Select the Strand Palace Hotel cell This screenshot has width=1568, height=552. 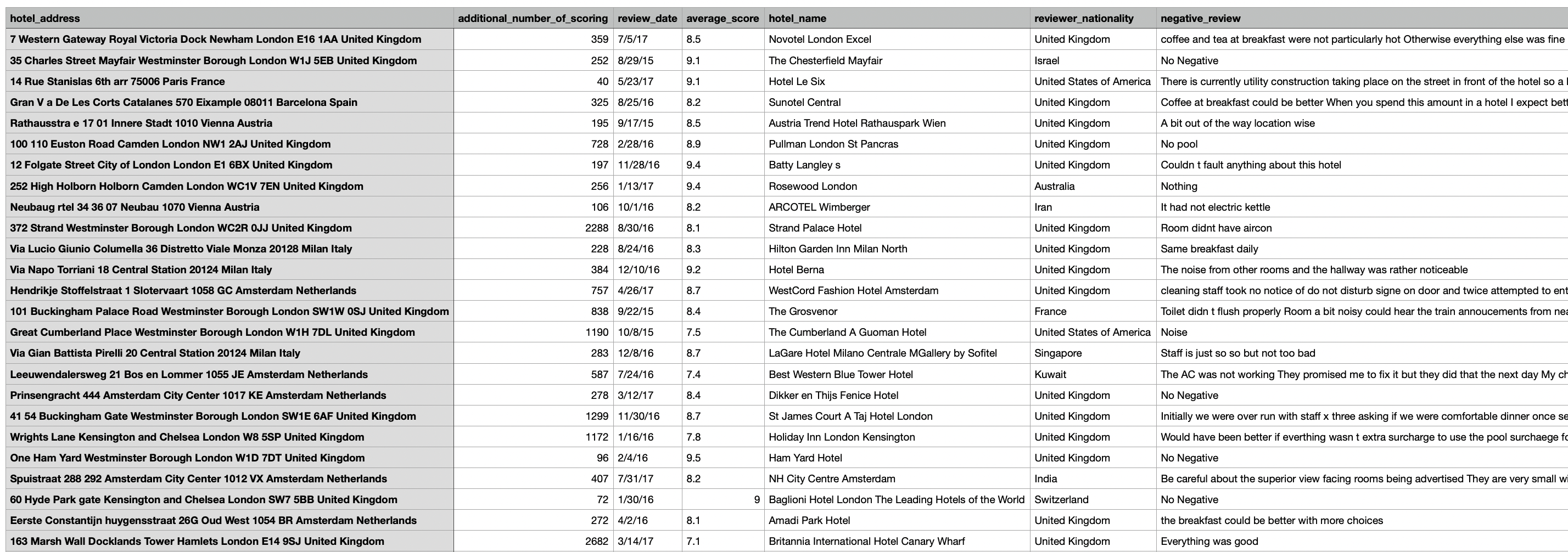(897, 228)
